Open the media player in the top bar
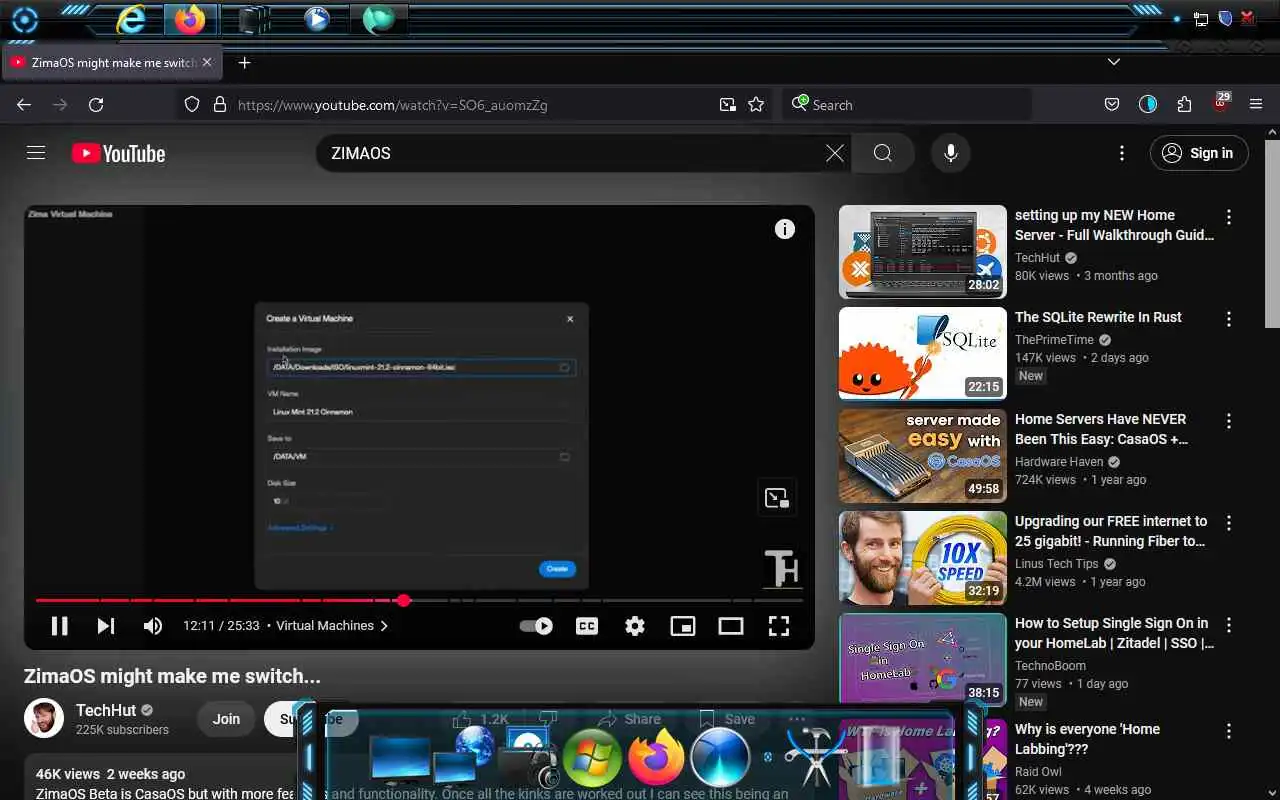Screen dimensions: 1280x800 pos(317,19)
